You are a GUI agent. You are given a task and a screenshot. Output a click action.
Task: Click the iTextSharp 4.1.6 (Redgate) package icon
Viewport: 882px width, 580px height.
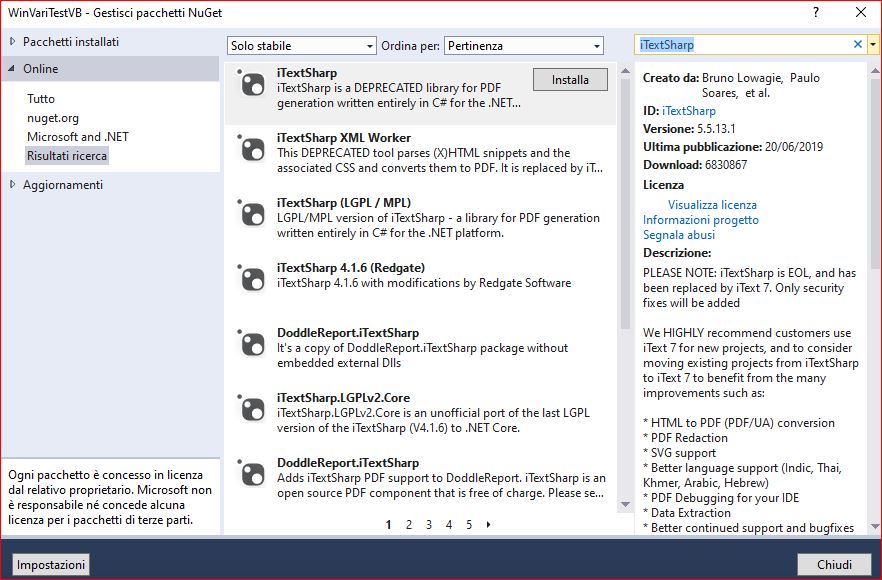pos(252,280)
